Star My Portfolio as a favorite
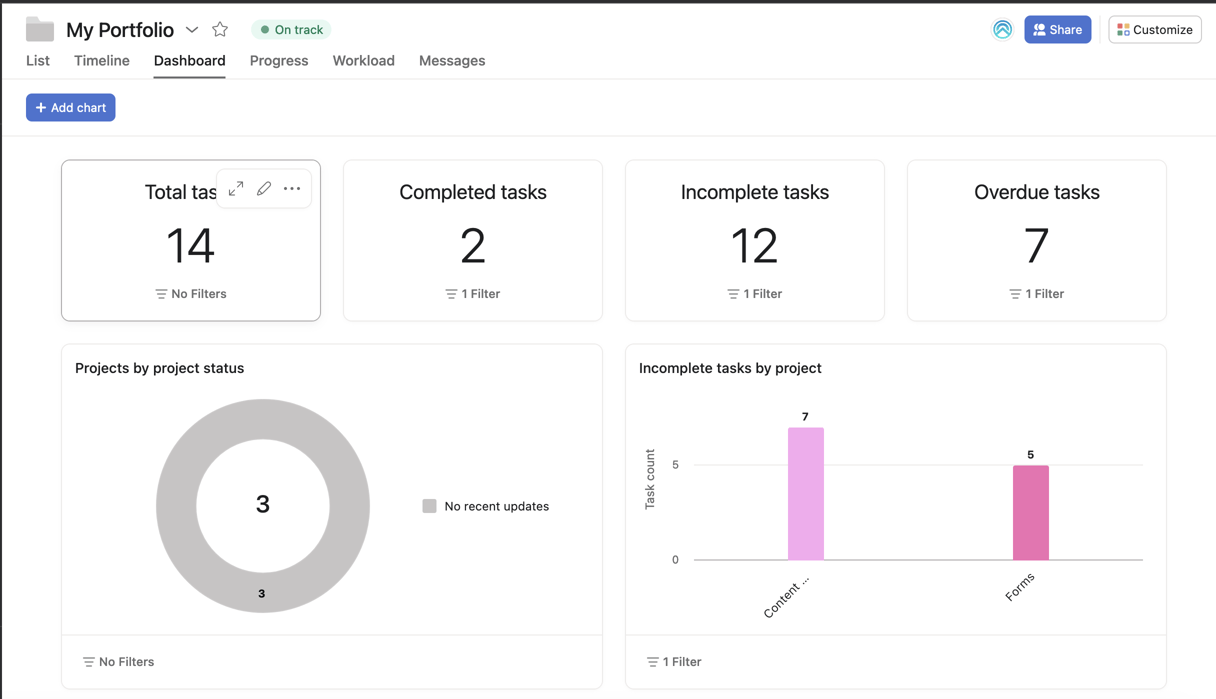This screenshot has height=699, width=1216. (x=219, y=29)
